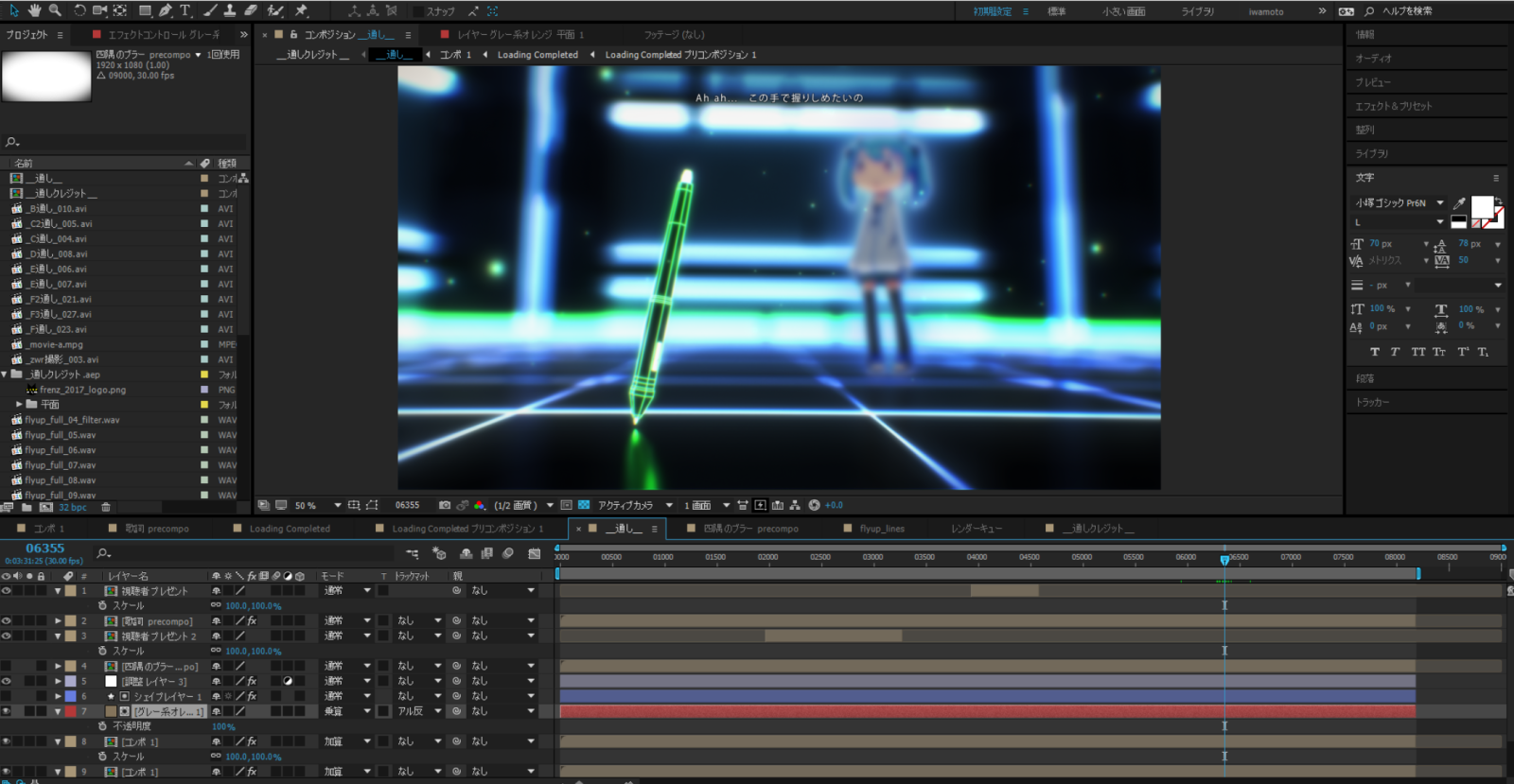Click the white fill color swatch in character panel
Screen dimensions: 1514x784
coord(1482,206)
